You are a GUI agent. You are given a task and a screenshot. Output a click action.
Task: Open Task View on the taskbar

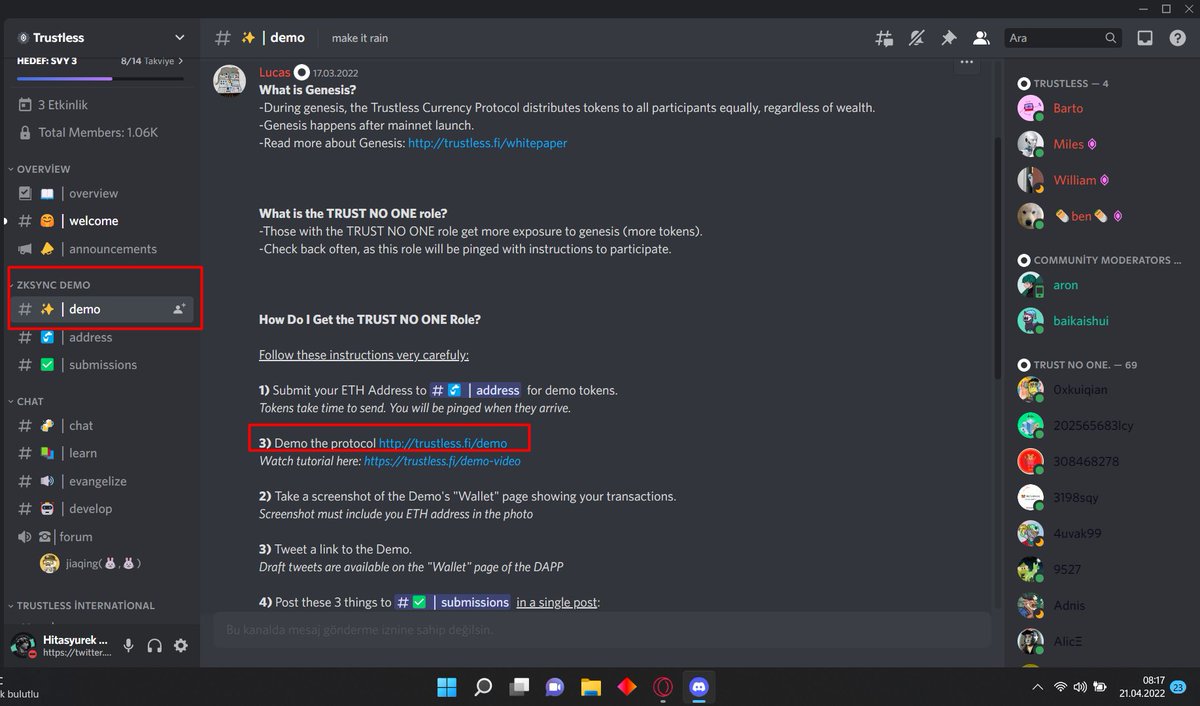[519, 687]
